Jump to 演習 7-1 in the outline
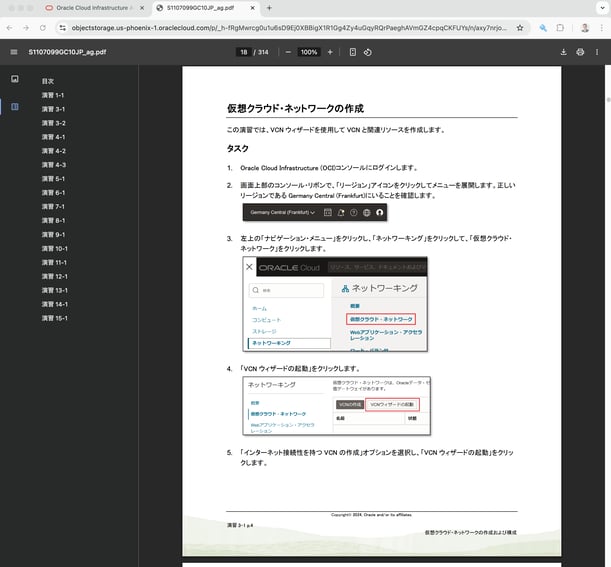Screen dimensions: 611x567 53,207
